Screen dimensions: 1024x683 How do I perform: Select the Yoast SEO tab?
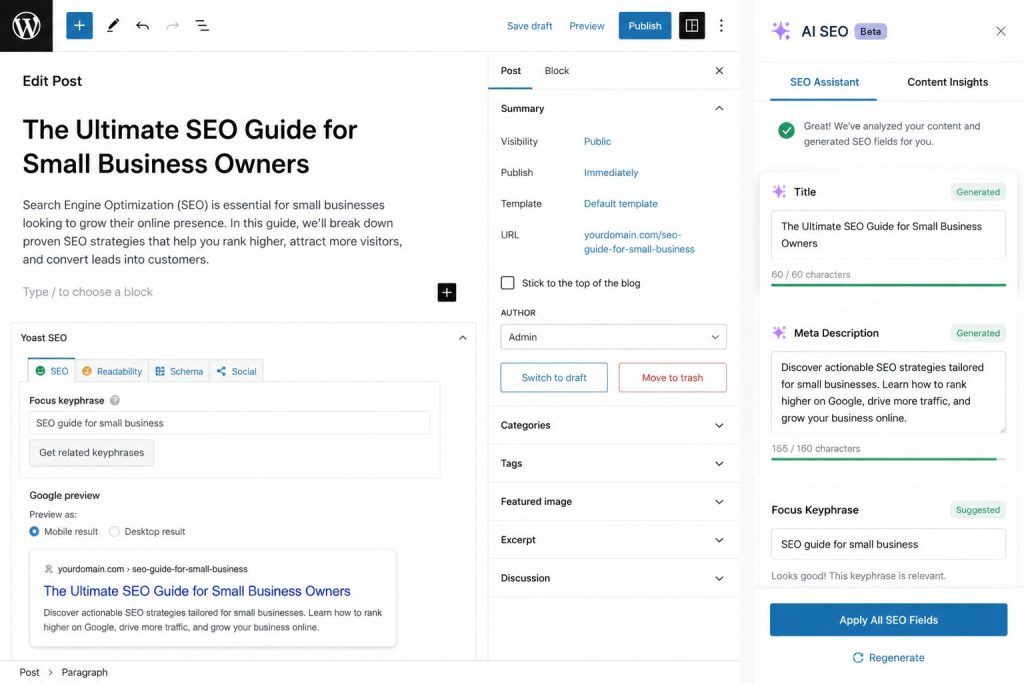[x=52, y=371]
